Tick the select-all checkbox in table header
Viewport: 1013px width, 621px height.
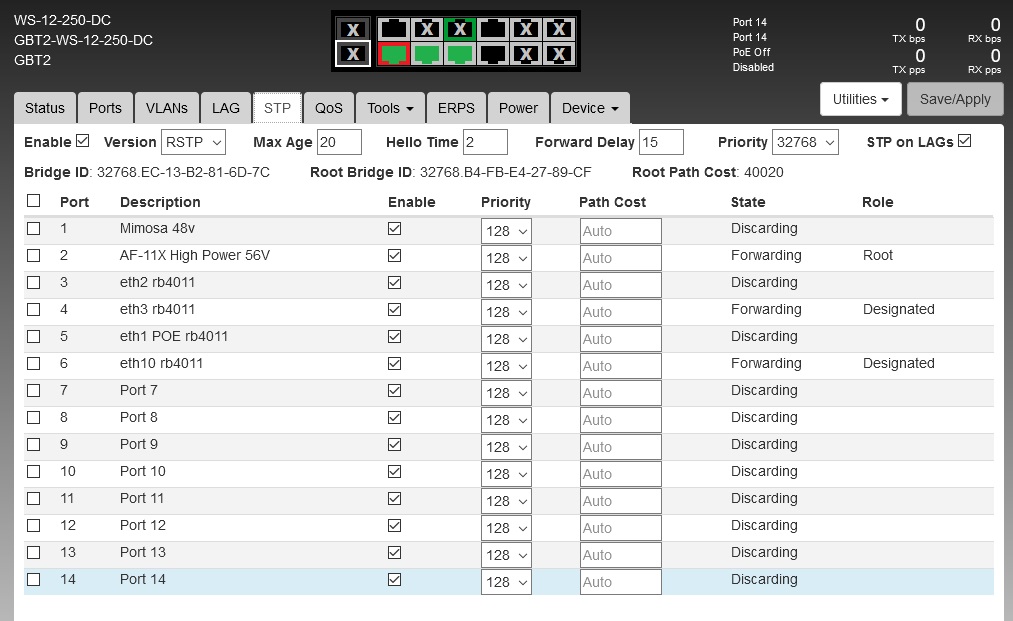(34, 201)
